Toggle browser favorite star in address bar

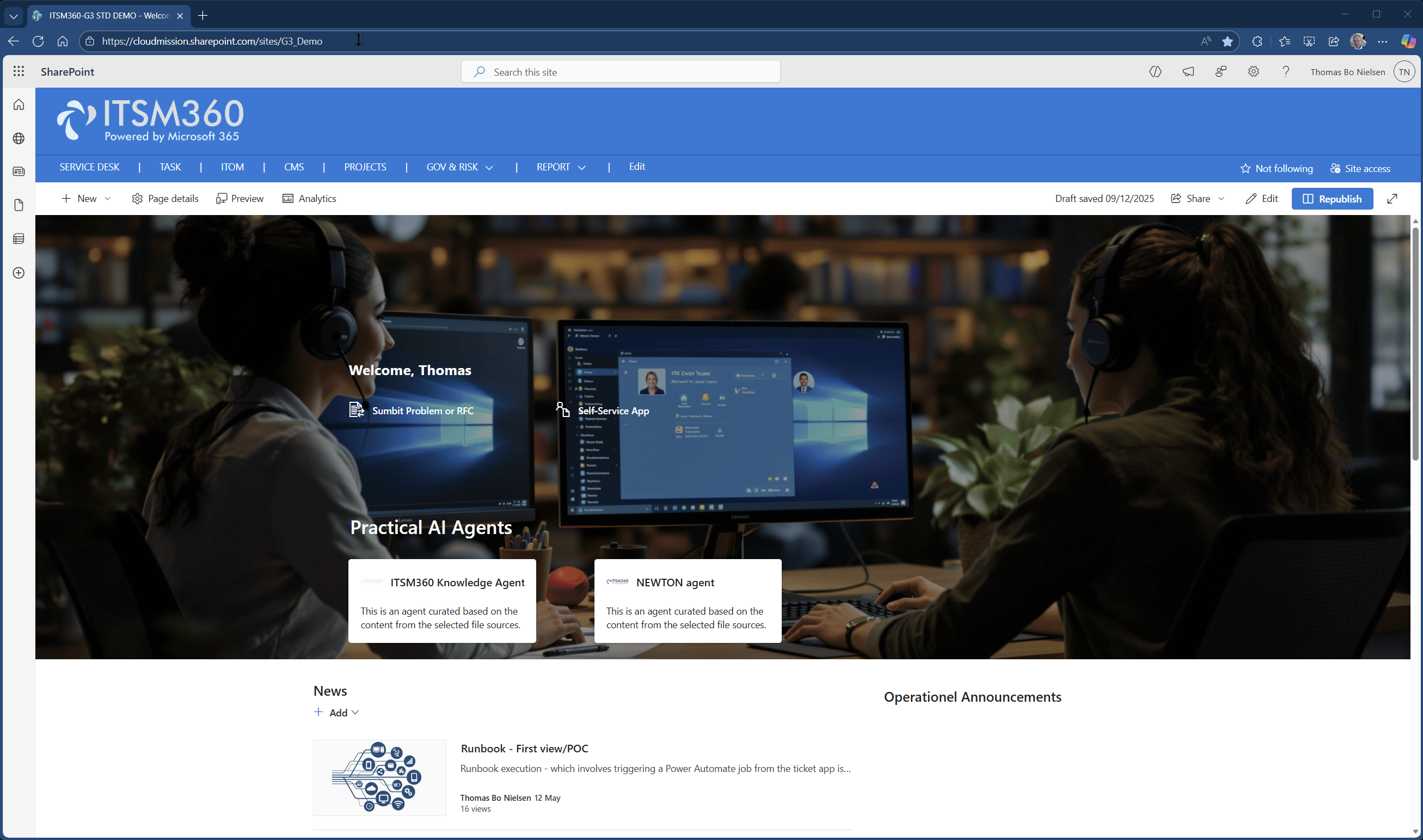coord(1227,41)
